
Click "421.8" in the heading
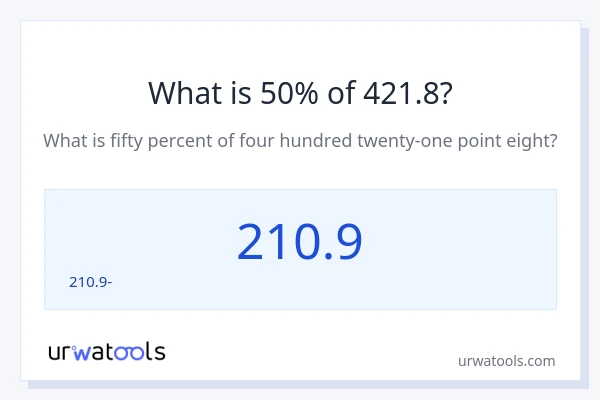(x=389, y=92)
